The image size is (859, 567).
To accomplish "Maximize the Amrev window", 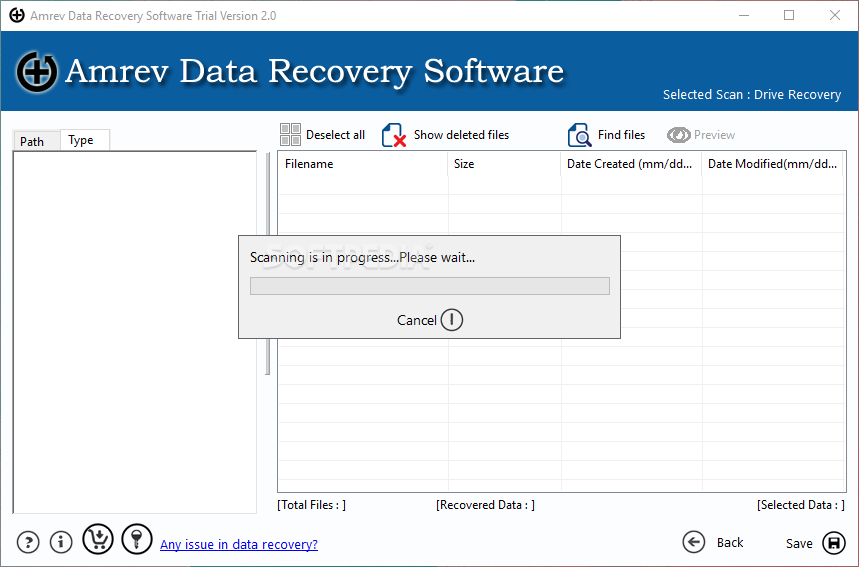I will [x=789, y=15].
